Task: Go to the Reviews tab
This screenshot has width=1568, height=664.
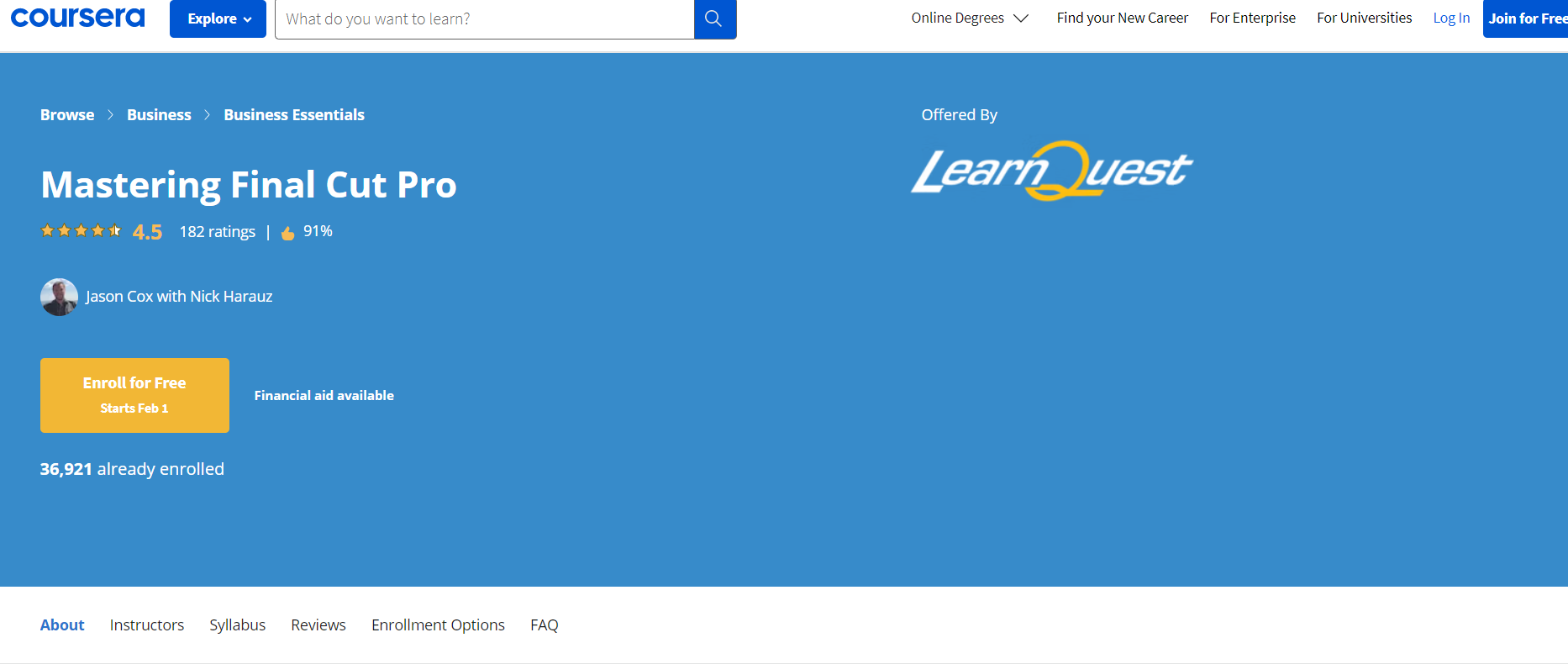Action: [x=318, y=625]
